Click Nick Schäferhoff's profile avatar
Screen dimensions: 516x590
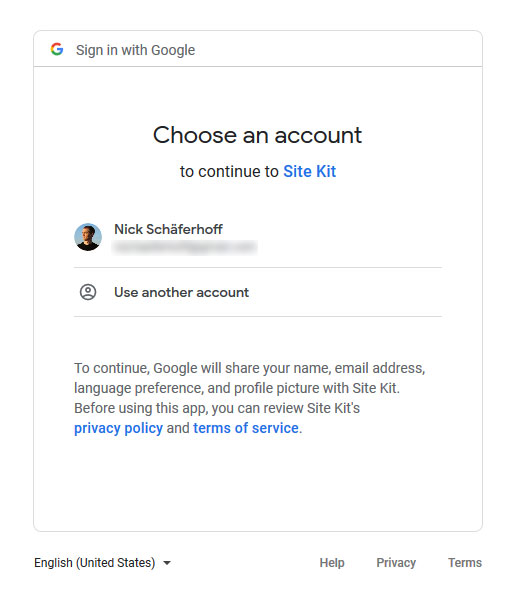pos(88,237)
